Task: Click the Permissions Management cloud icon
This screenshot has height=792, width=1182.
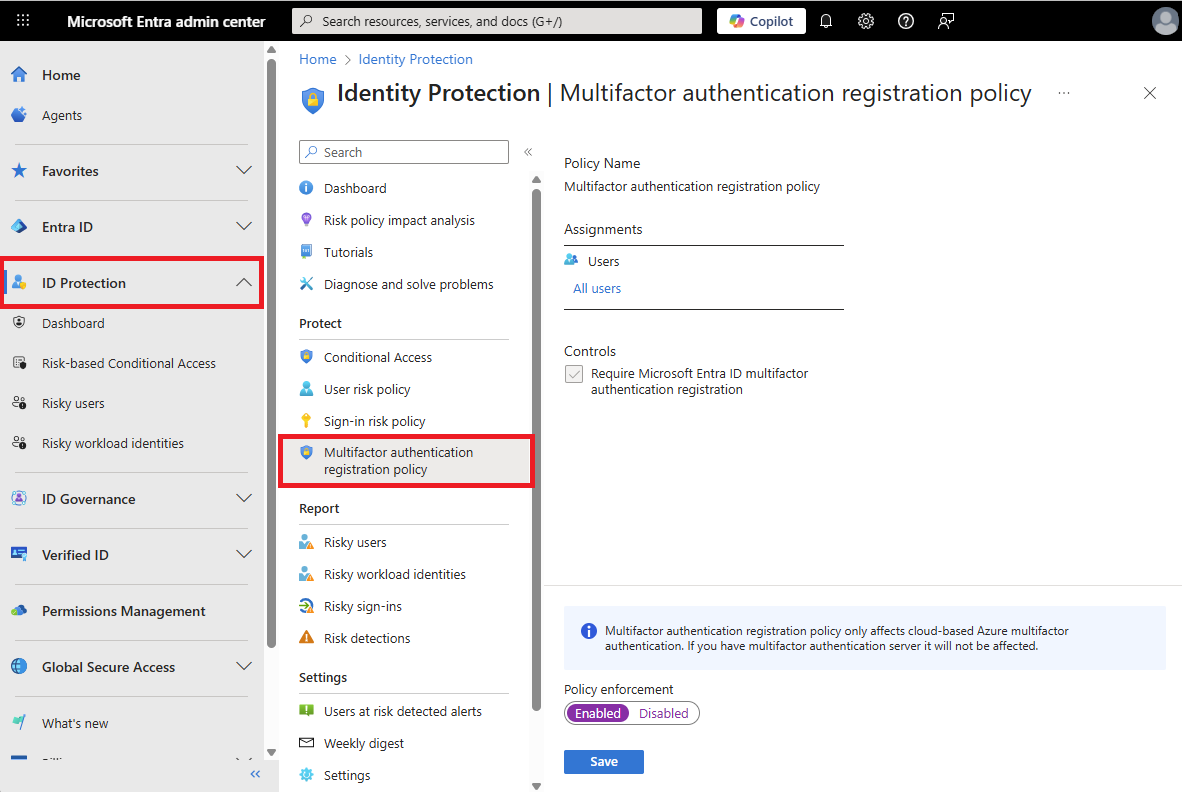Action: point(20,610)
